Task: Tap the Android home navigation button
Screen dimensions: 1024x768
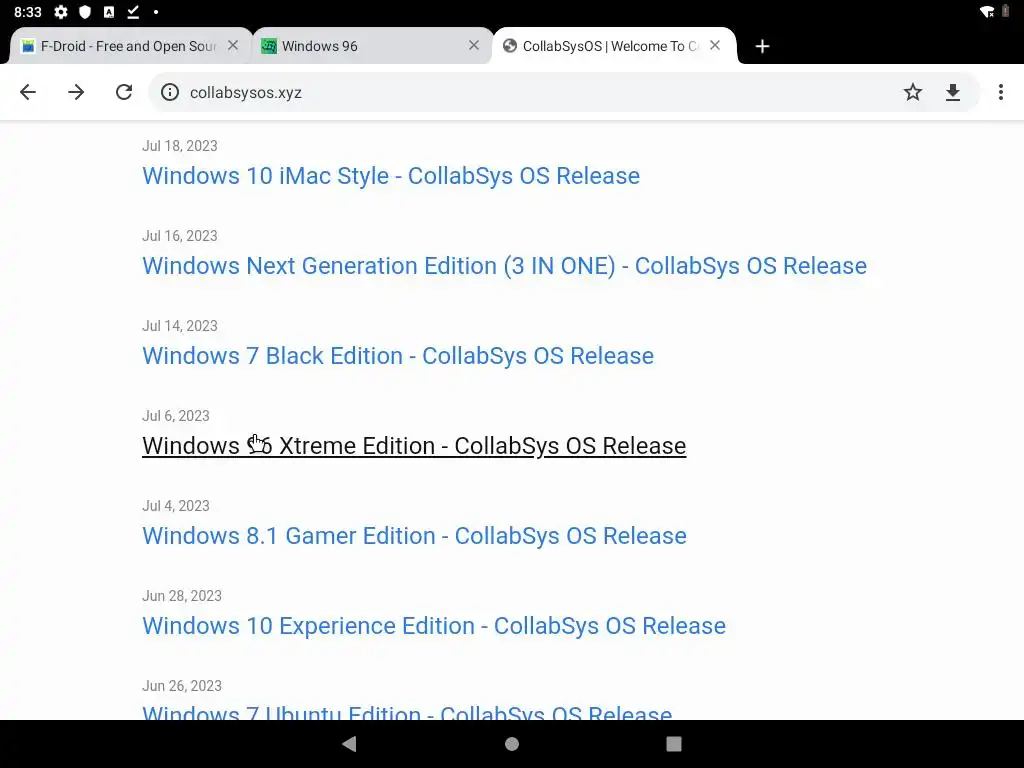Action: tap(512, 744)
